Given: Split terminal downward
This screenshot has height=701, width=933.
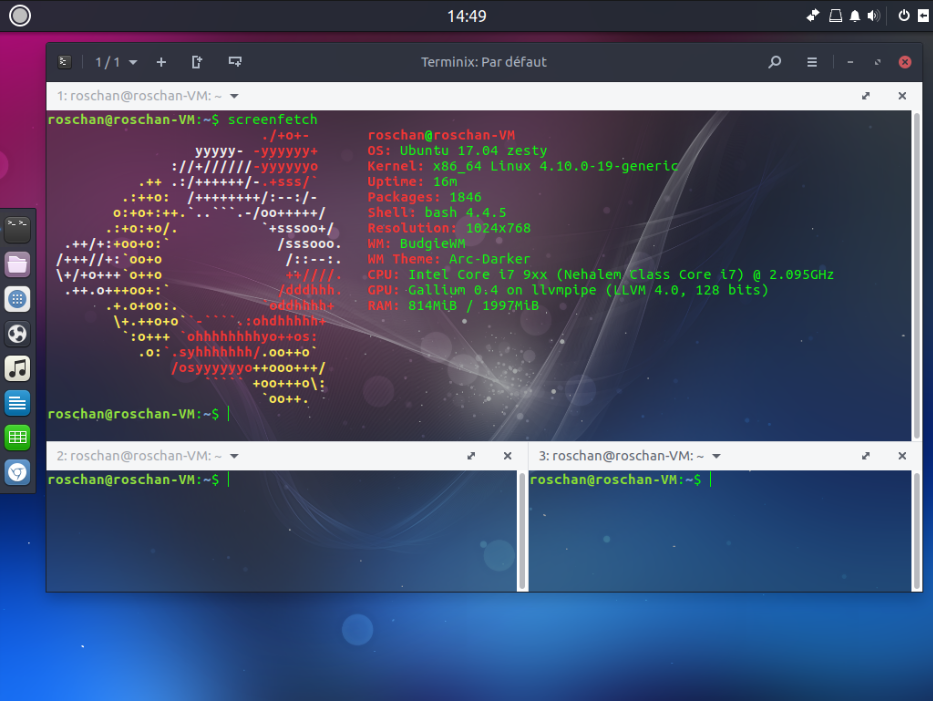Looking at the screenshot, I should (x=235, y=62).
